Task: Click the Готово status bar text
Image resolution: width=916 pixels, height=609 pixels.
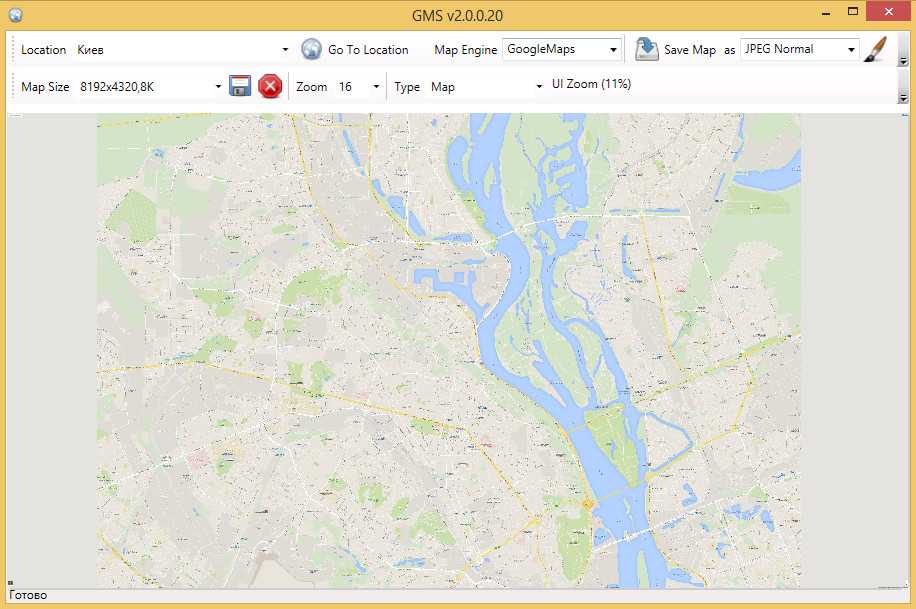Action: click(x=28, y=595)
